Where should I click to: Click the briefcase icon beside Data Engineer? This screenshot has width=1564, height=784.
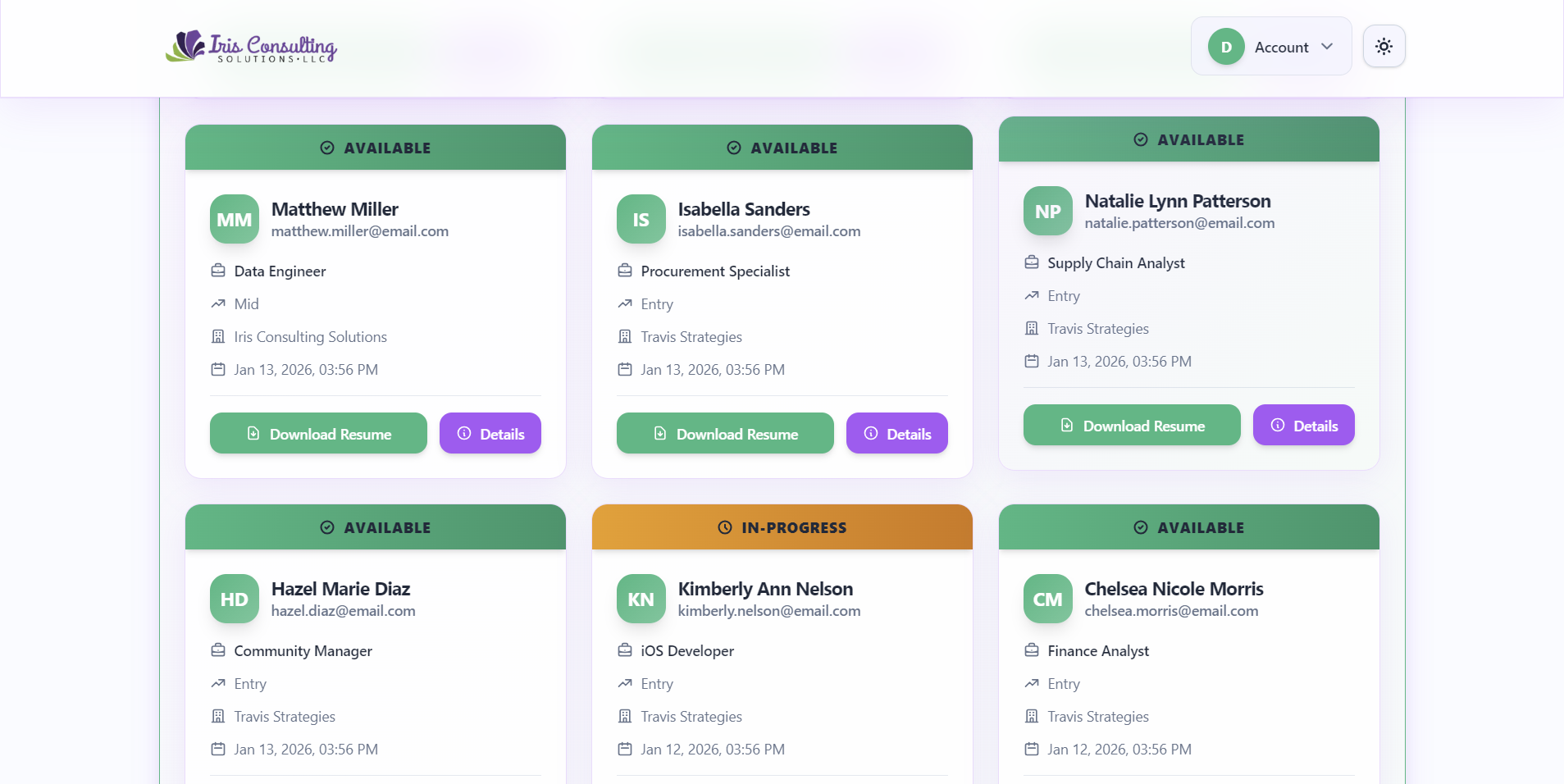(218, 271)
